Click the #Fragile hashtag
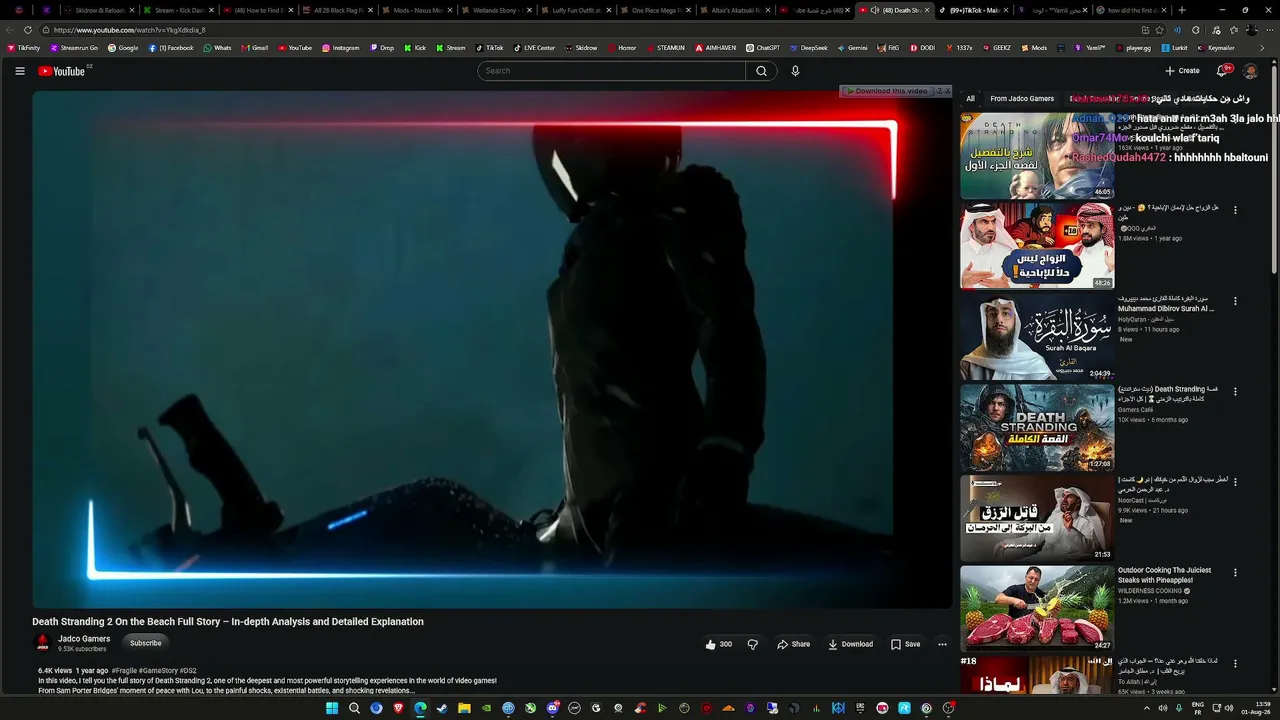1280x720 pixels. coord(124,671)
